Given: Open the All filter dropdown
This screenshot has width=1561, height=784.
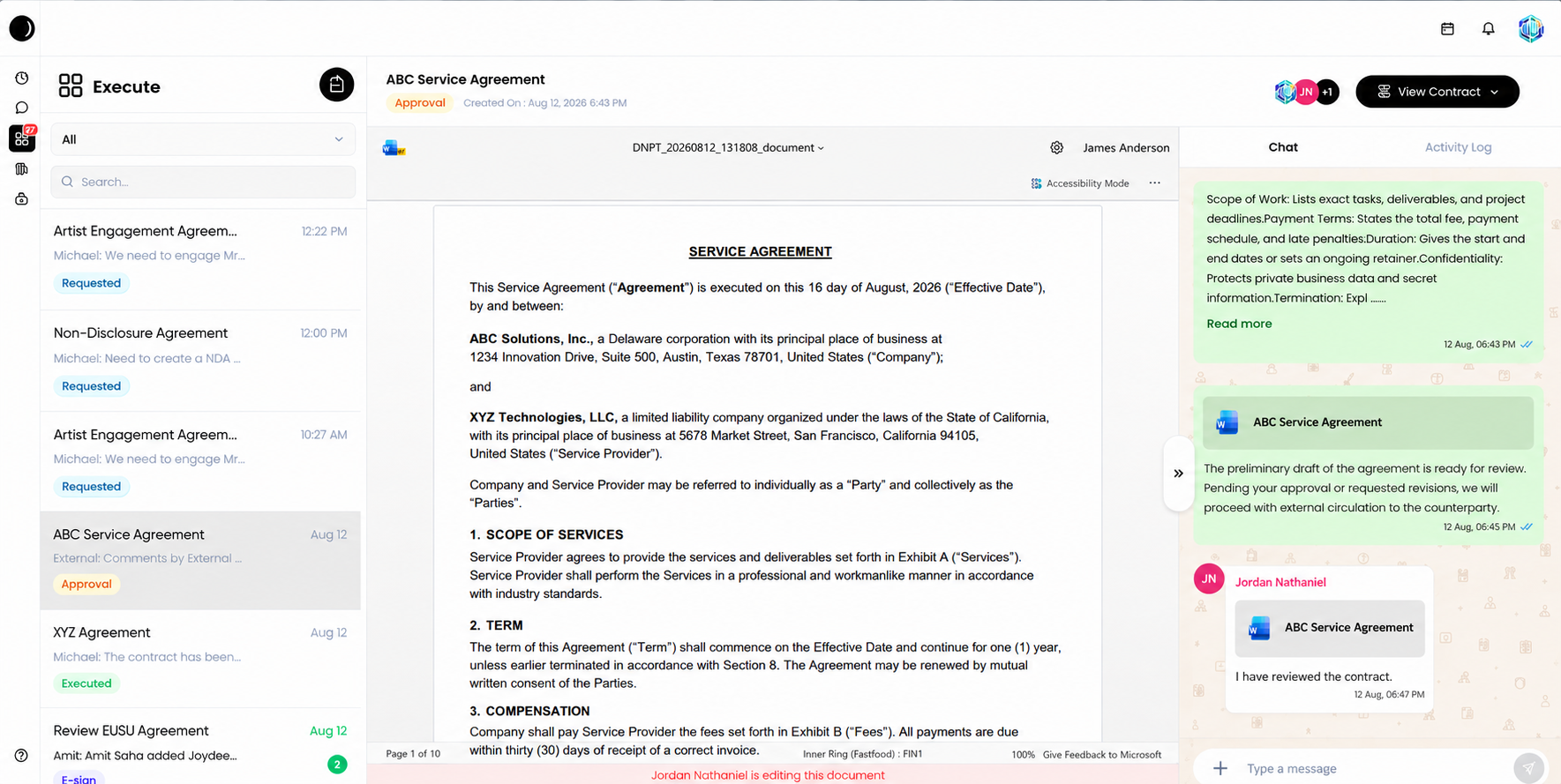Looking at the screenshot, I should (x=203, y=139).
